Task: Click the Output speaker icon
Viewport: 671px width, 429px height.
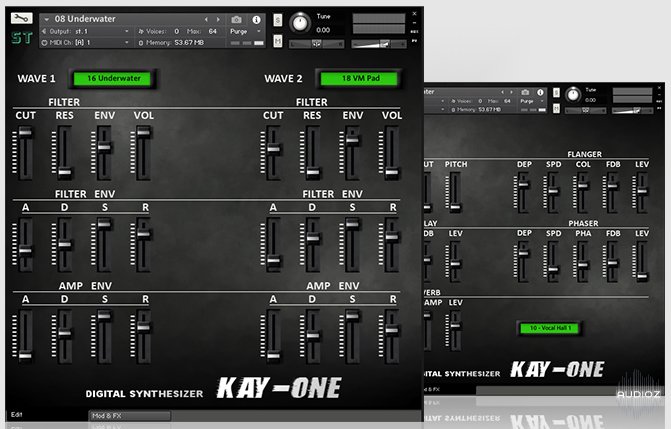Action: (x=44, y=31)
